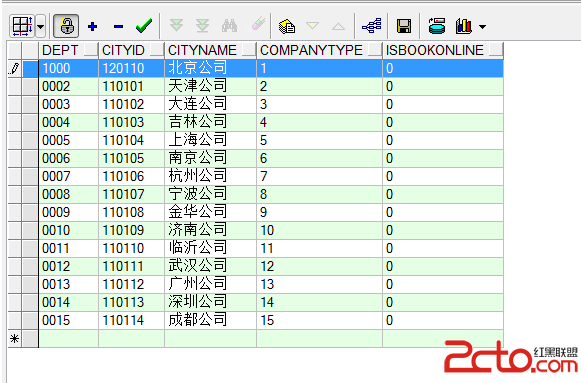Click the ISBOOKONLINE column header
Viewport: 581px width, 383px height.
click(443, 50)
